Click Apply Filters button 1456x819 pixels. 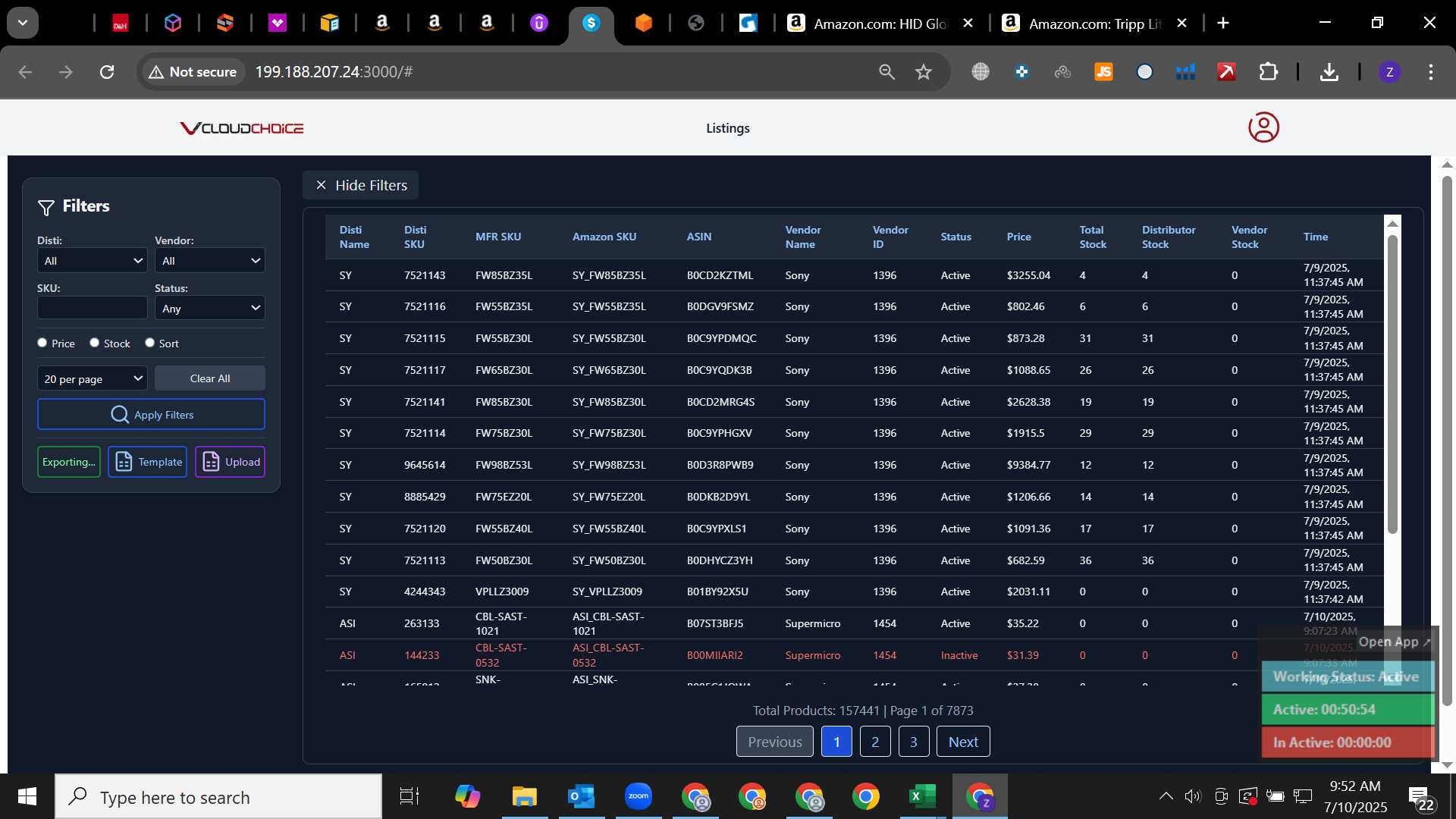click(x=151, y=415)
